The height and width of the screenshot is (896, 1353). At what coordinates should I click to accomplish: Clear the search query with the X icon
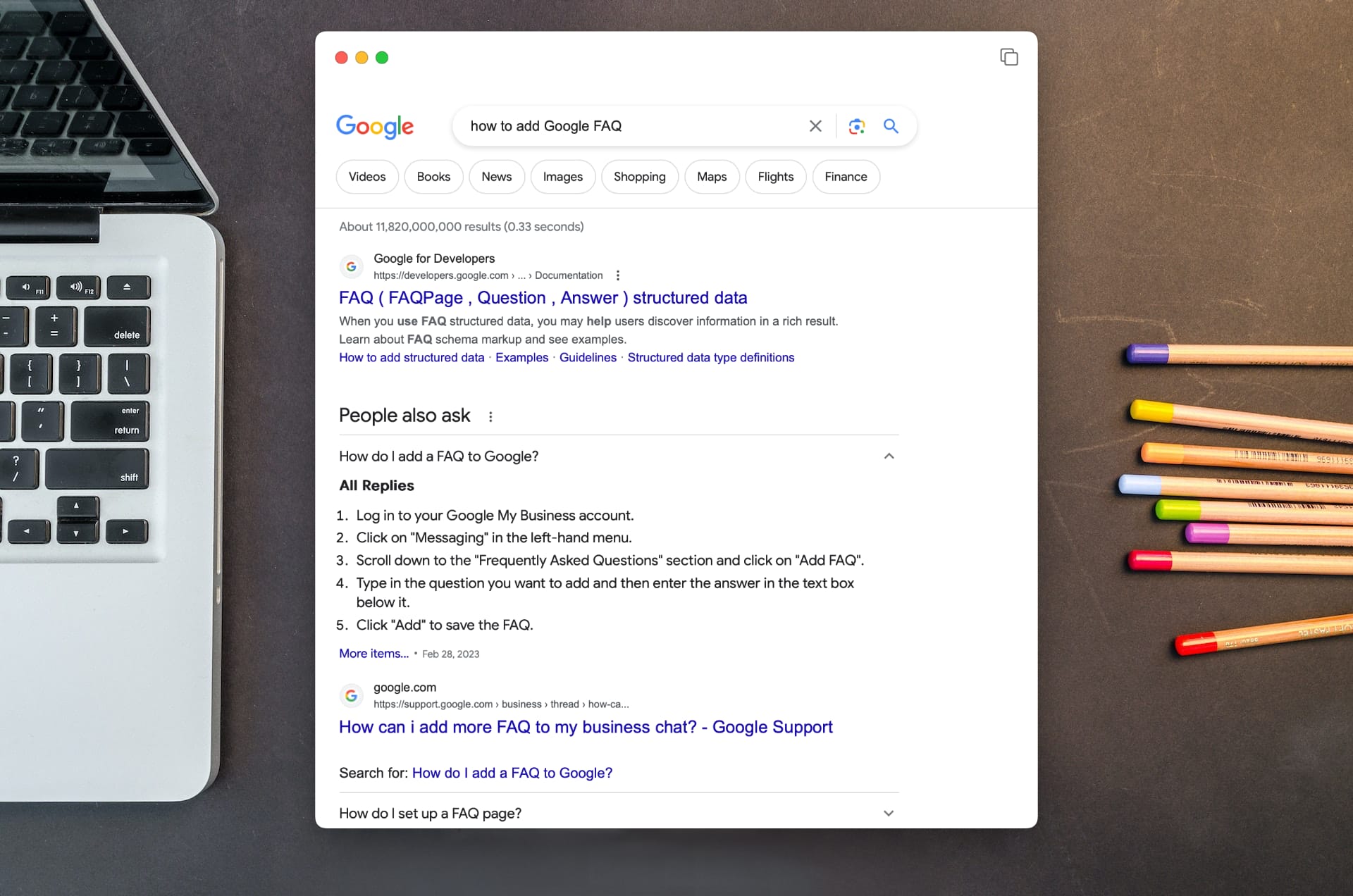pyautogui.click(x=815, y=126)
